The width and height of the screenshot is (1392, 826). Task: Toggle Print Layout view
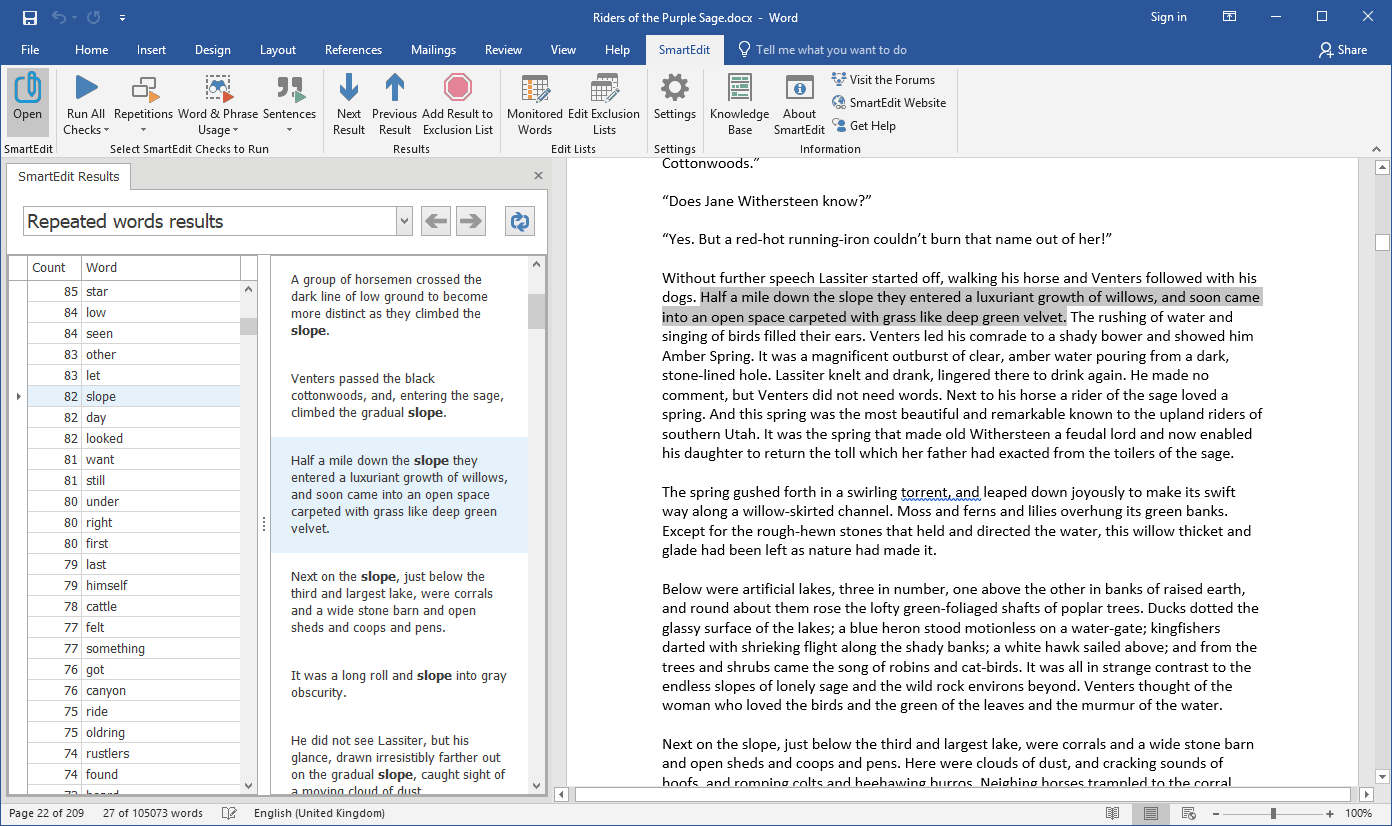point(1150,813)
